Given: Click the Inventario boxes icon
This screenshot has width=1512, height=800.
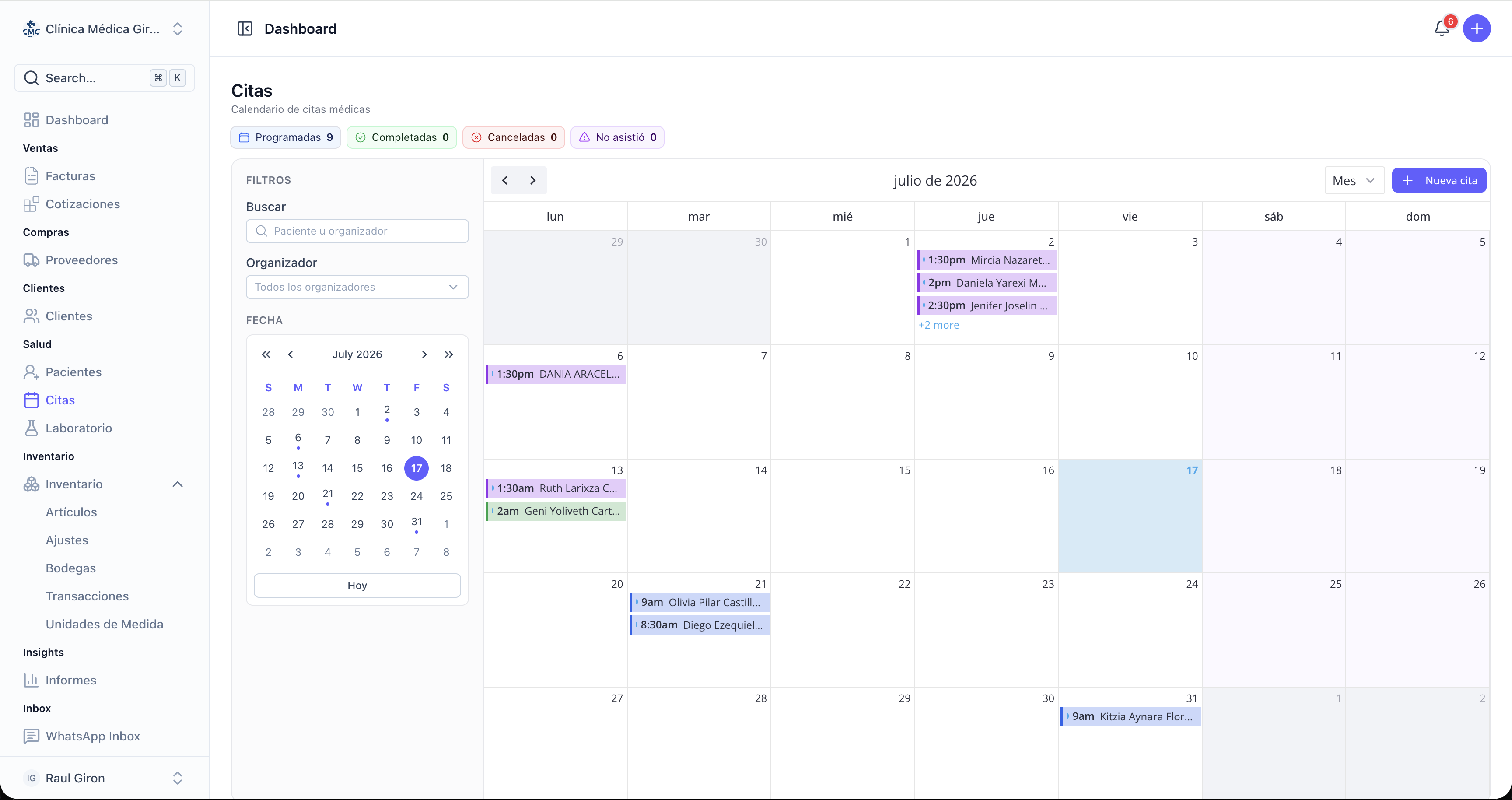Looking at the screenshot, I should coord(31,484).
